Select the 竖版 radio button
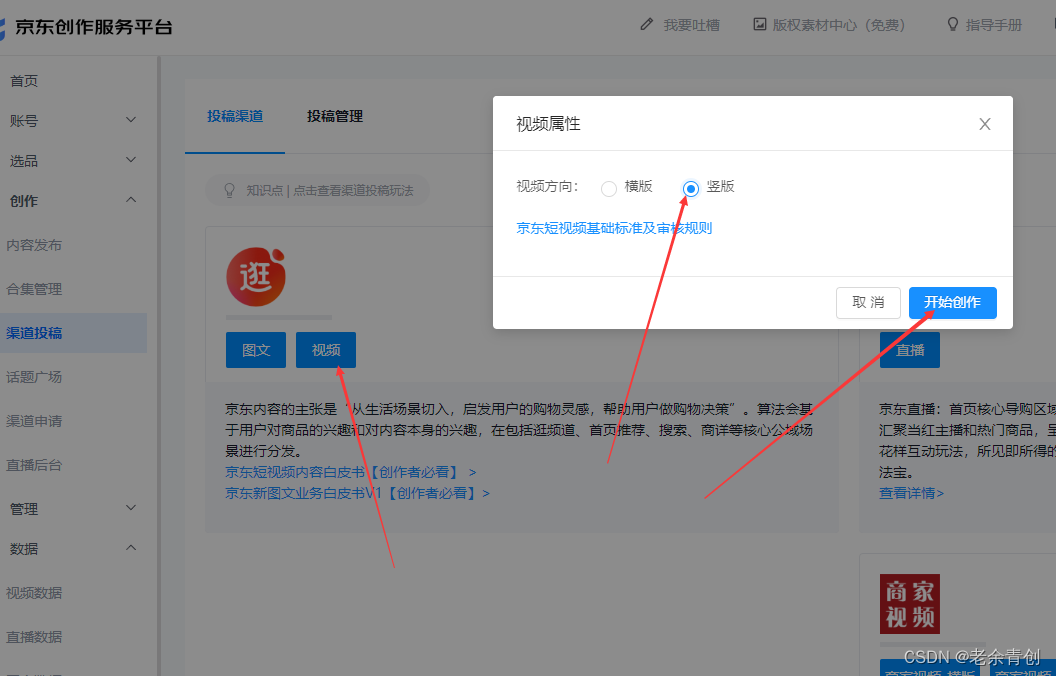The height and width of the screenshot is (676, 1056). pyautogui.click(x=690, y=189)
